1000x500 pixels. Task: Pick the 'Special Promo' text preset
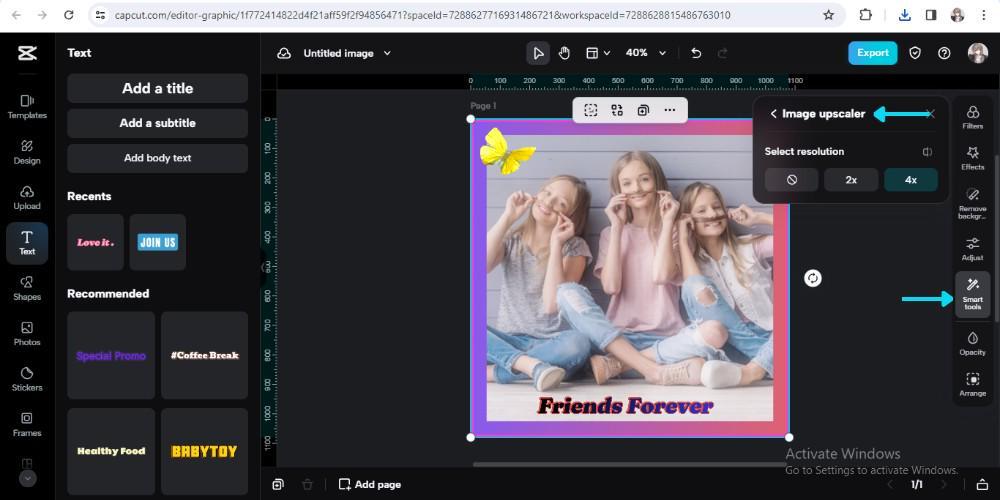click(111, 355)
